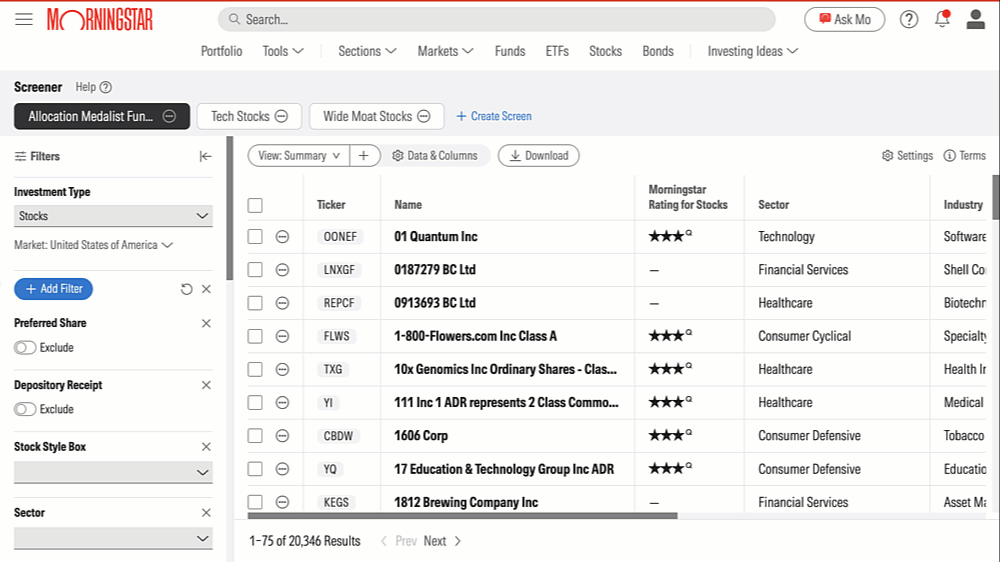Open Investment Type Stocks dropdown
Screen dimensions: 1000x562
[113, 216]
